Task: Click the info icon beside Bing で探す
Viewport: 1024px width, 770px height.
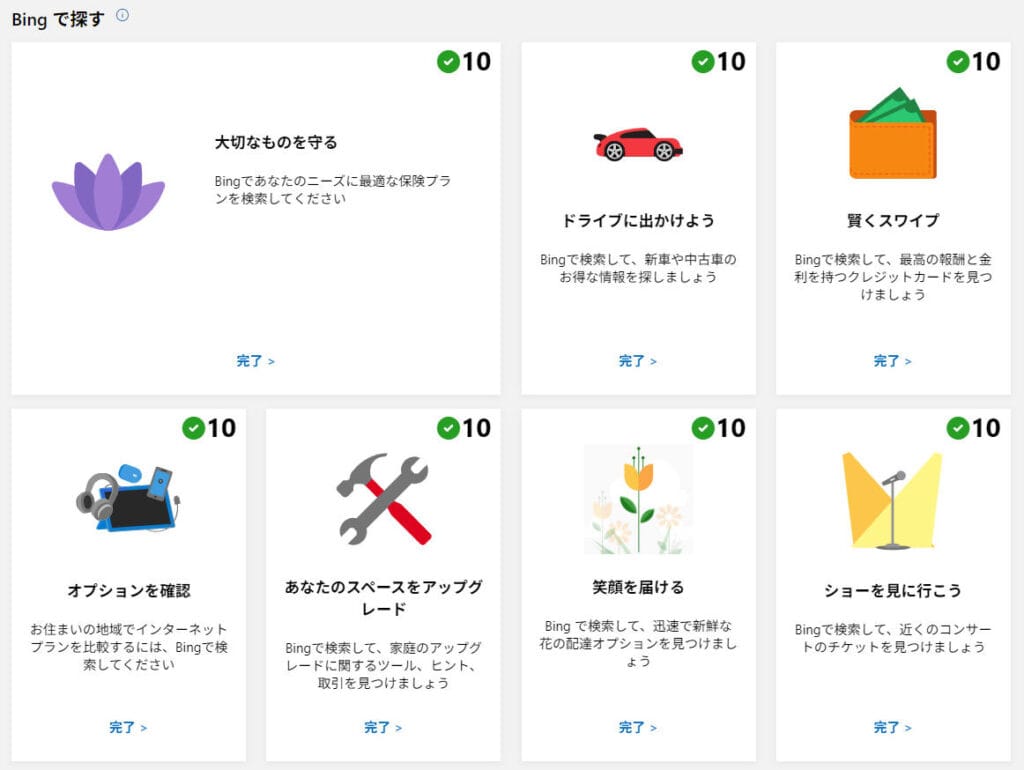Action: tap(123, 15)
